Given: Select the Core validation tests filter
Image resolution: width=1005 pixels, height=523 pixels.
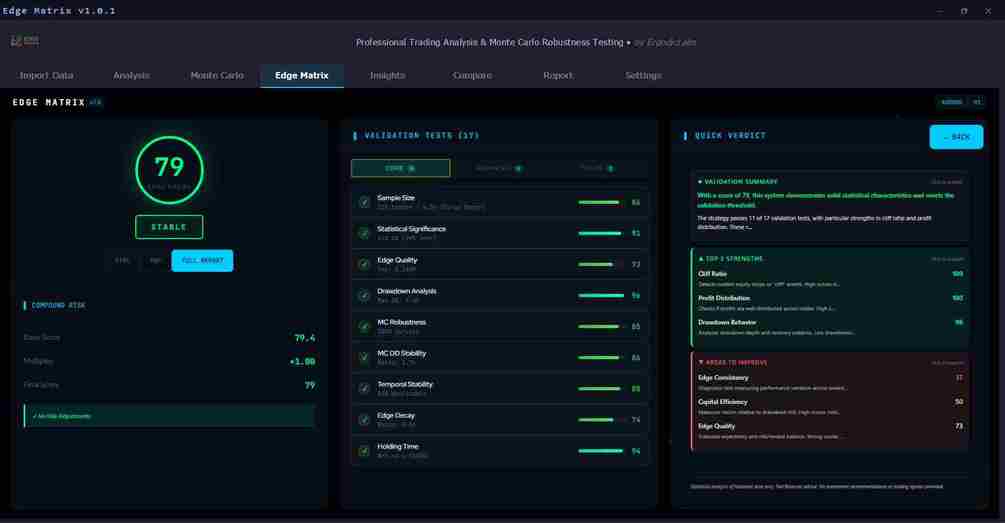Looking at the screenshot, I should pos(401,169).
